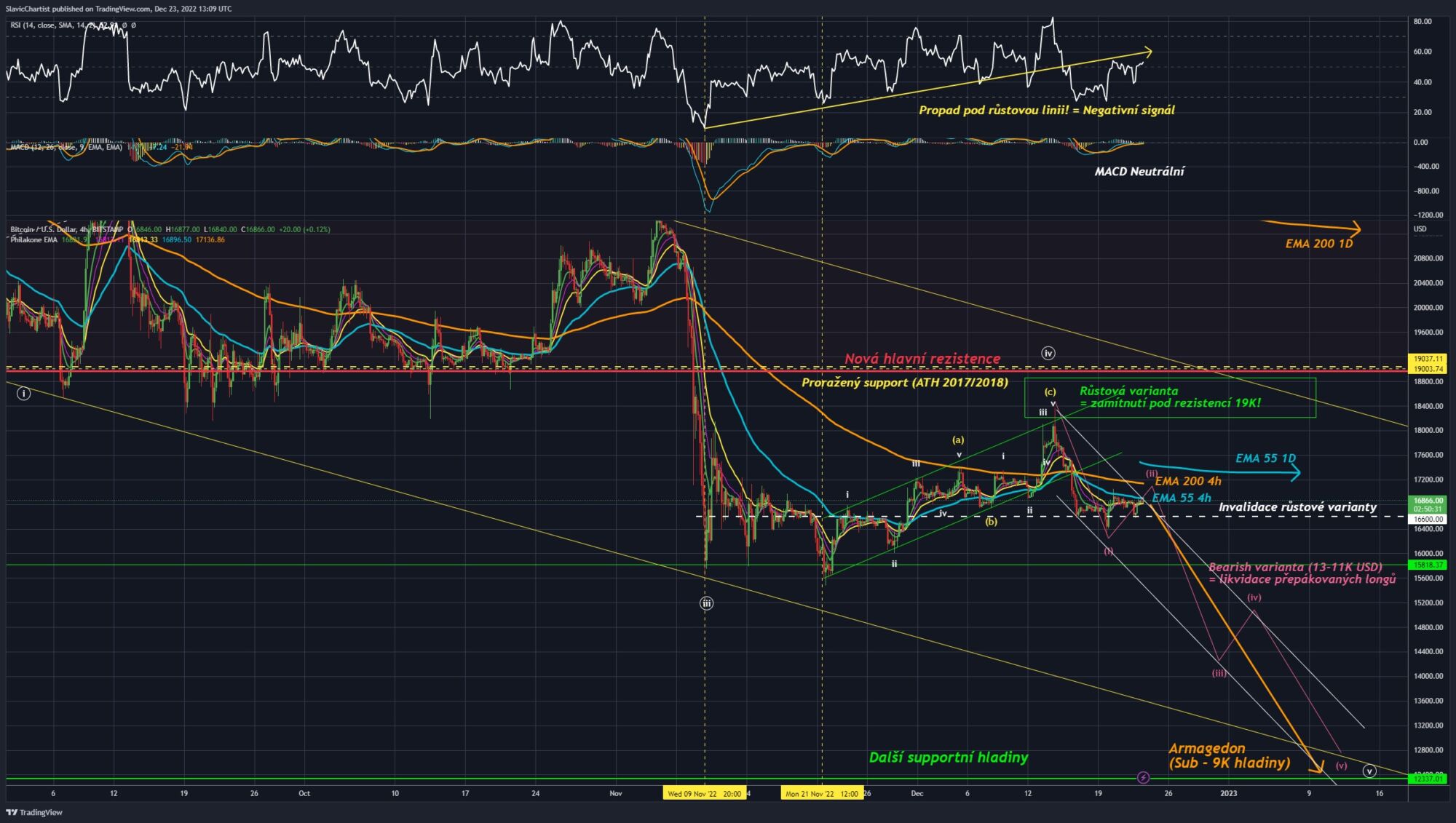Click the USD currency label on price axis
This screenshot has height=823, width=1456.
click(x=1420, y=229)
